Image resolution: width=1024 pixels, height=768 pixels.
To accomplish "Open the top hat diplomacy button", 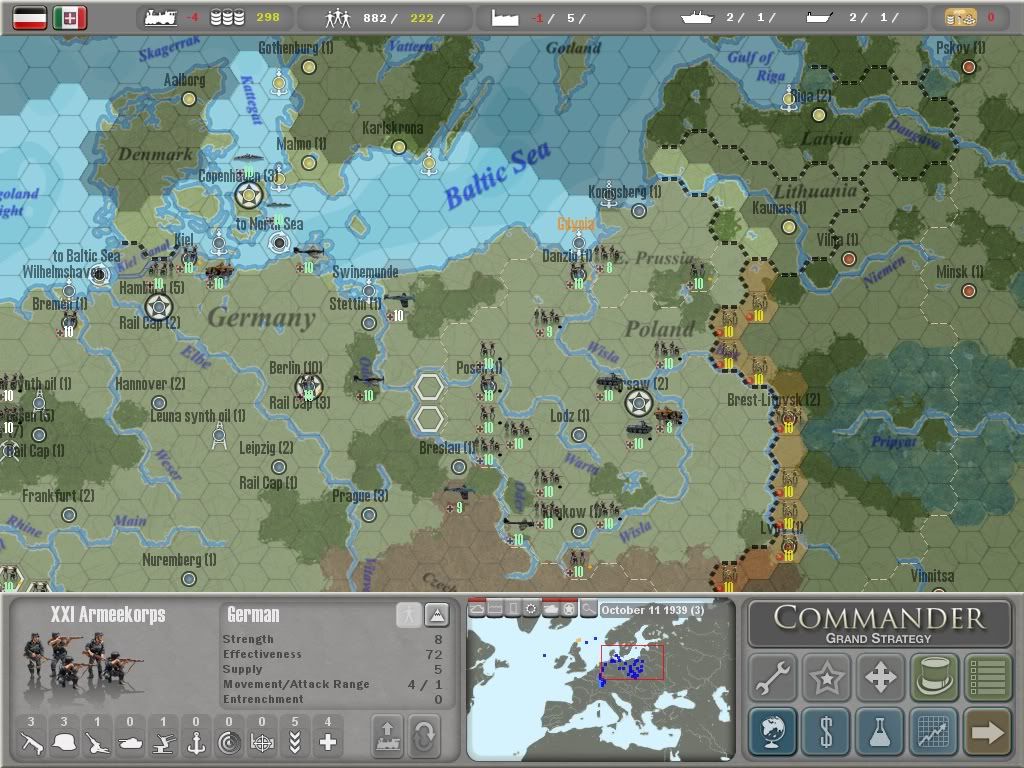I will (934, 677).
